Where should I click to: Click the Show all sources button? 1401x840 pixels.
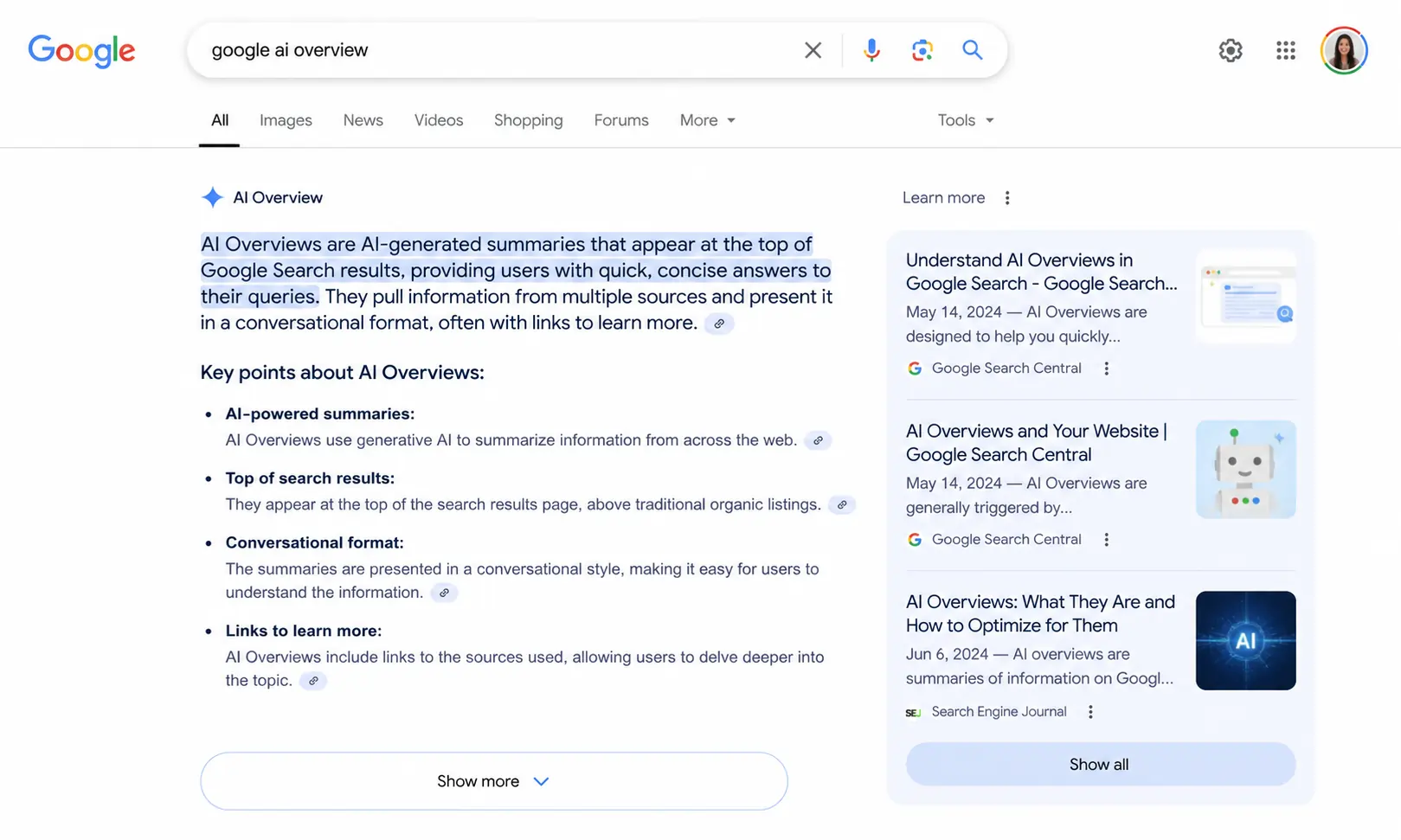pos(1100,765)
